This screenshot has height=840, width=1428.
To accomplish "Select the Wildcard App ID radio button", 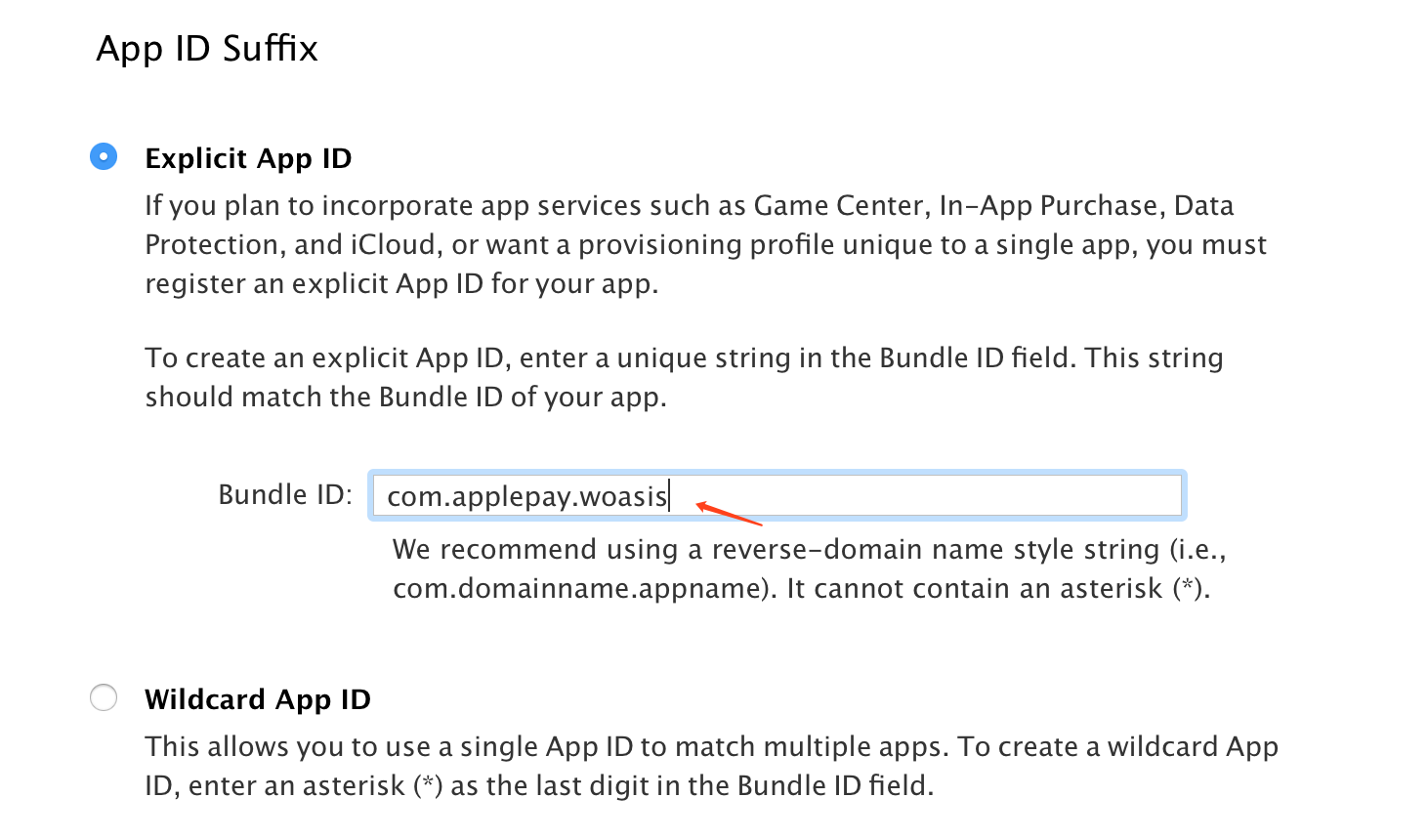I will coord(104,697).
